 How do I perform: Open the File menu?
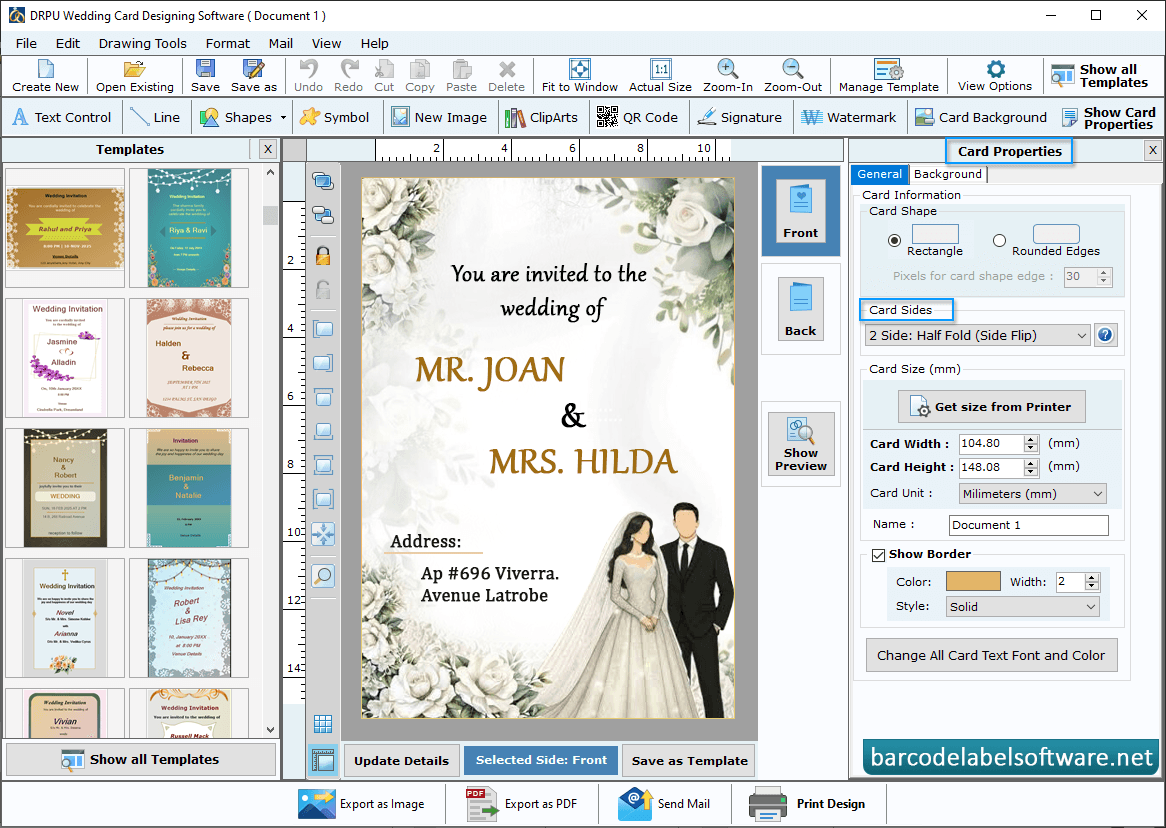tap(26, 43)
